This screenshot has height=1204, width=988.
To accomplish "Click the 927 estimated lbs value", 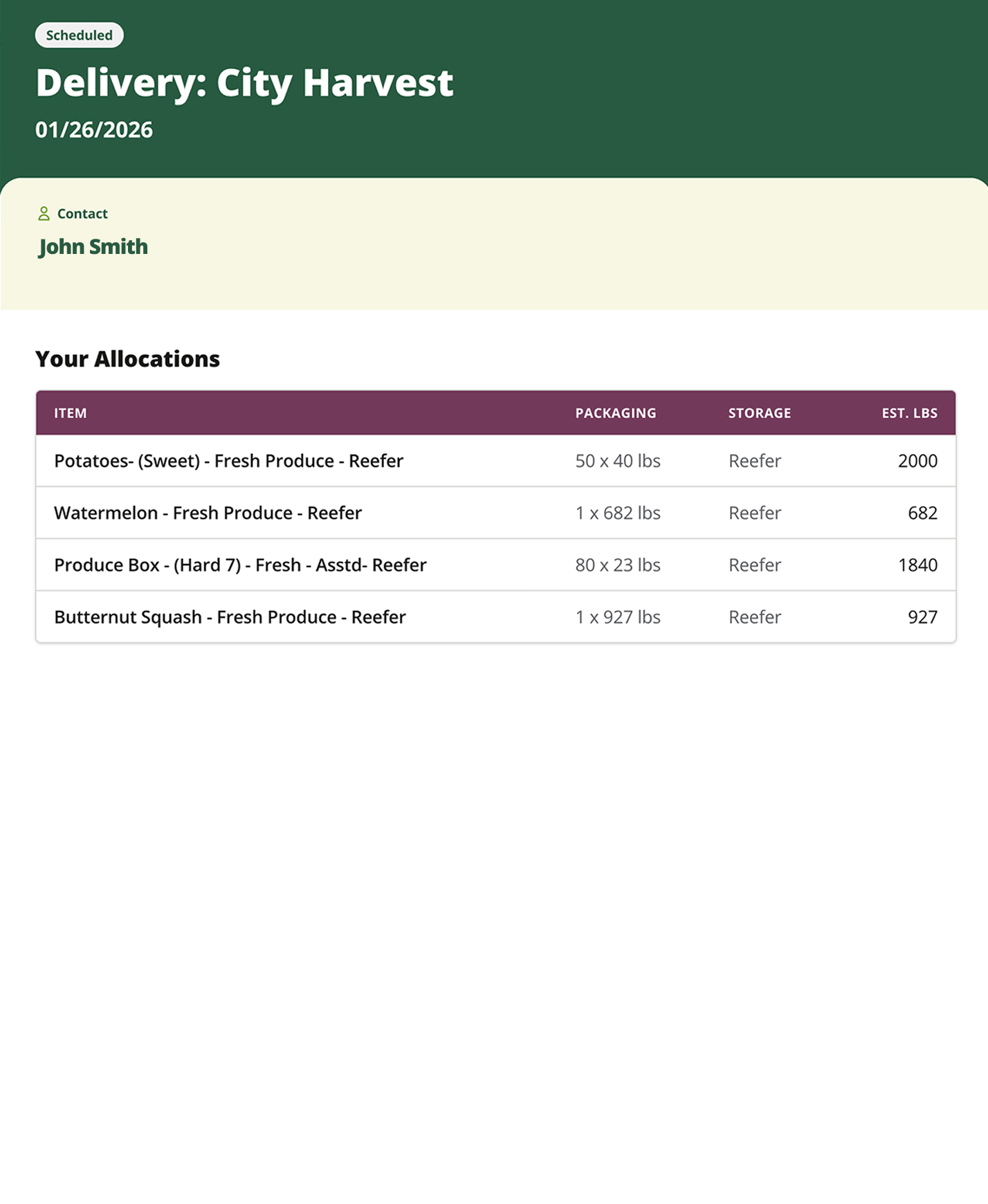I will 922,617.
